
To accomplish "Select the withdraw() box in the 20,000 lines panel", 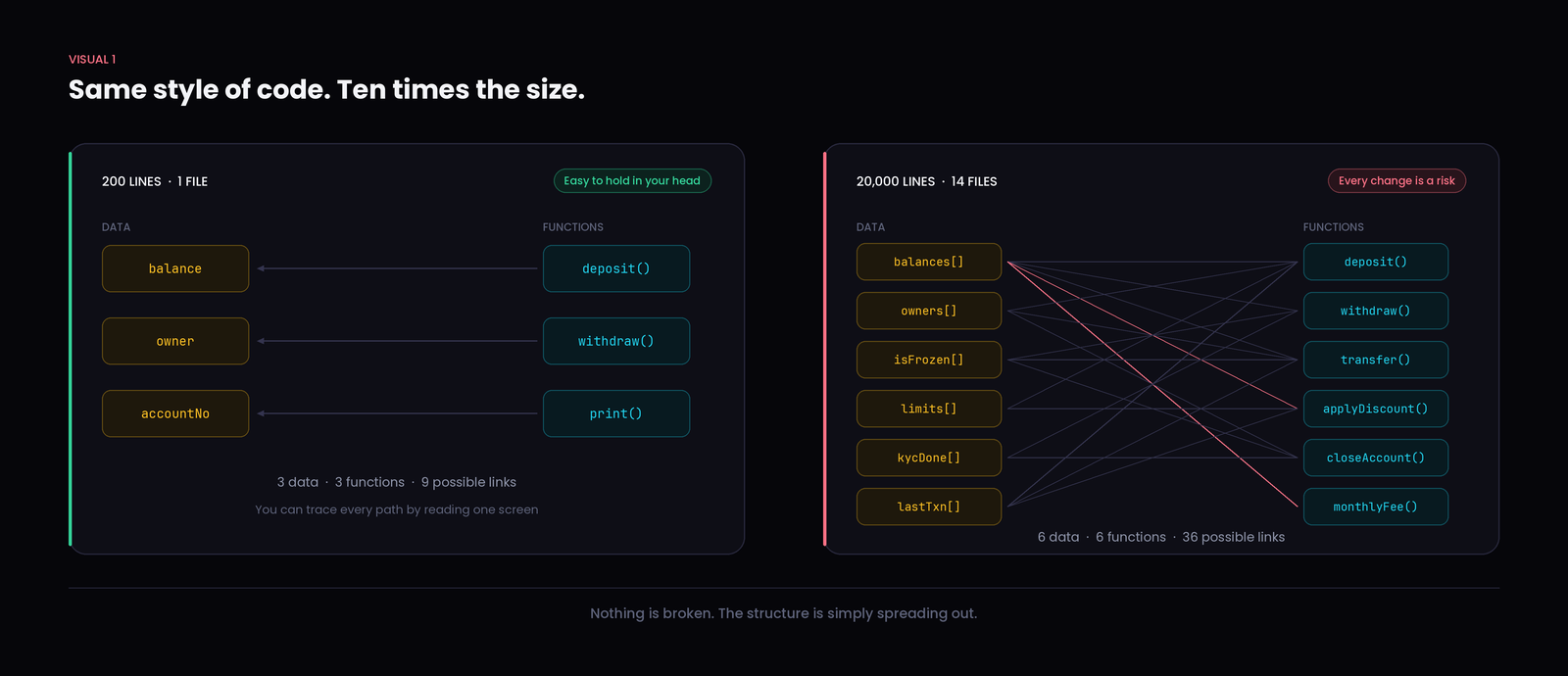I will coord(1376,311).
